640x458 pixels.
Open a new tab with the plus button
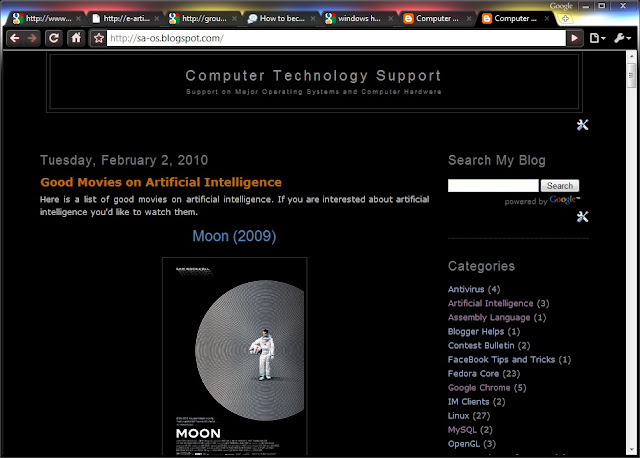(565, 18)
